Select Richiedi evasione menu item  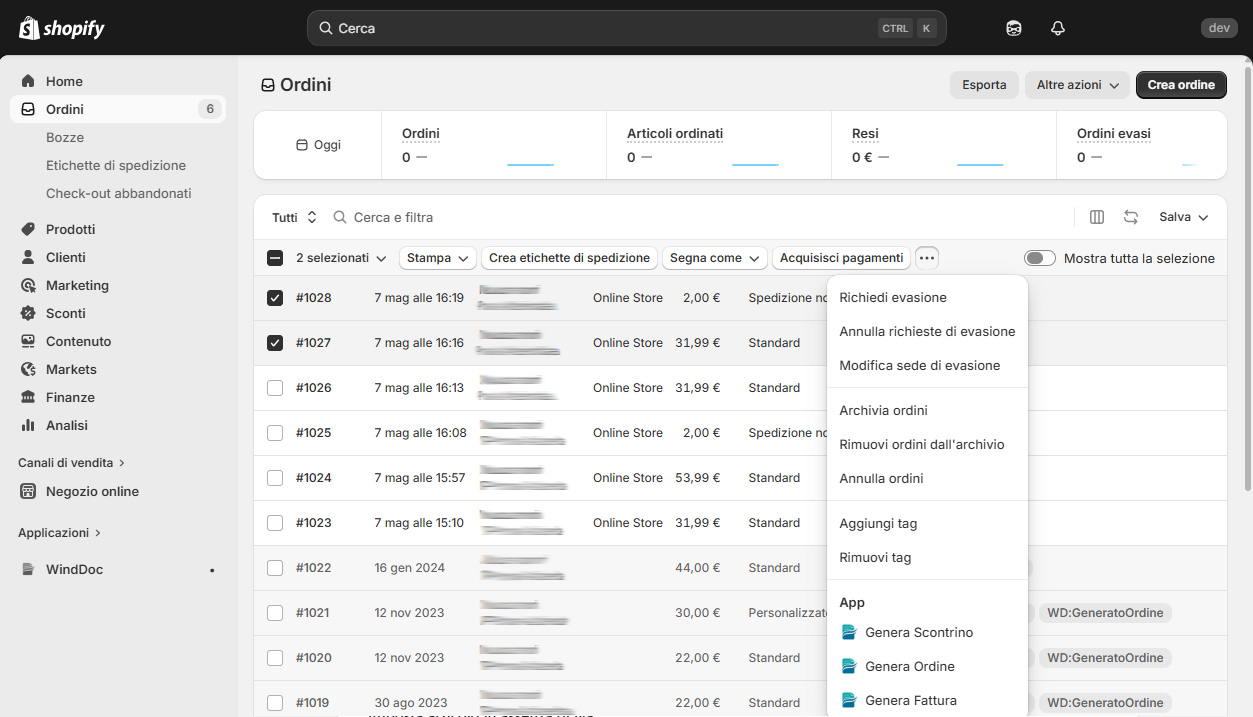pos(927,297)
